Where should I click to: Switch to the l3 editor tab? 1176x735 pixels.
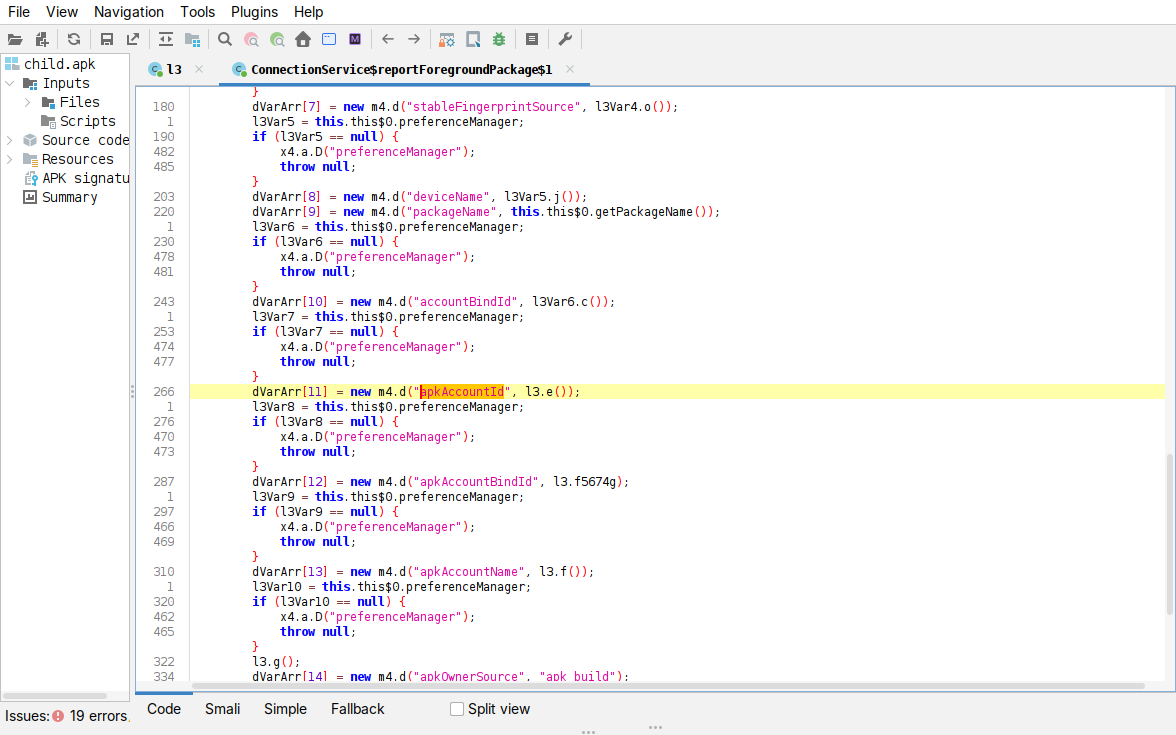(x=174, y=70)
